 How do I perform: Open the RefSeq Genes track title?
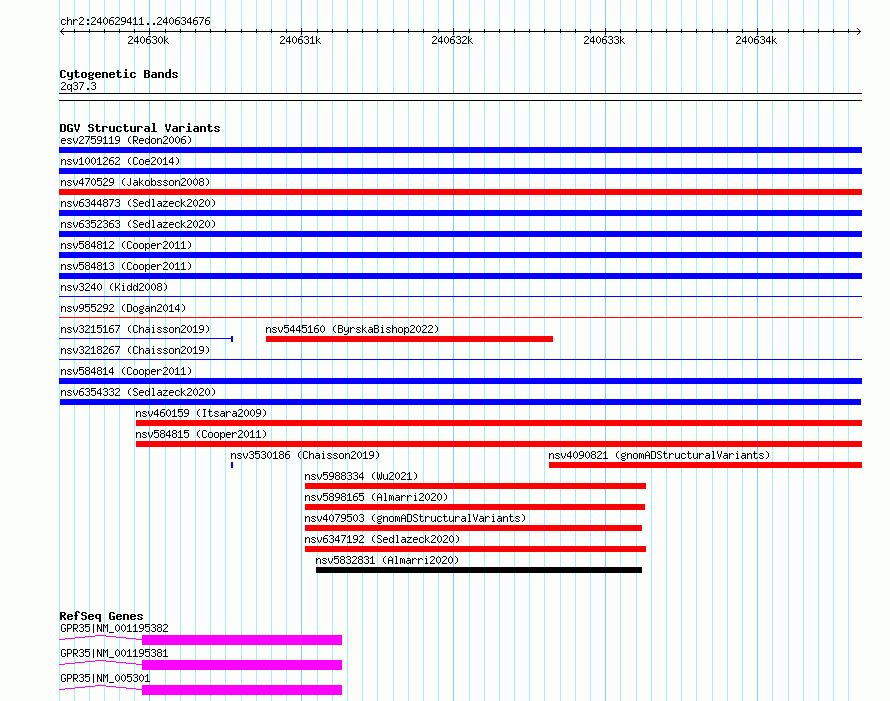(x=101, y=616)
